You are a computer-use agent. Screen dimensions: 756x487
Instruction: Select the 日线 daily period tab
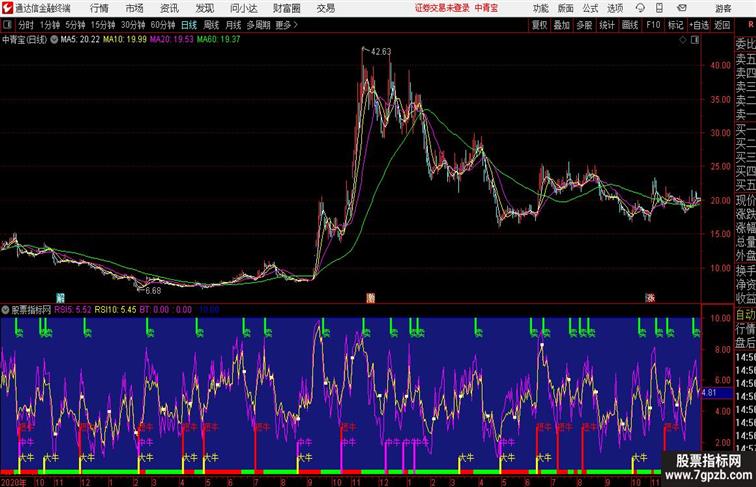click(x=189, y=25)
